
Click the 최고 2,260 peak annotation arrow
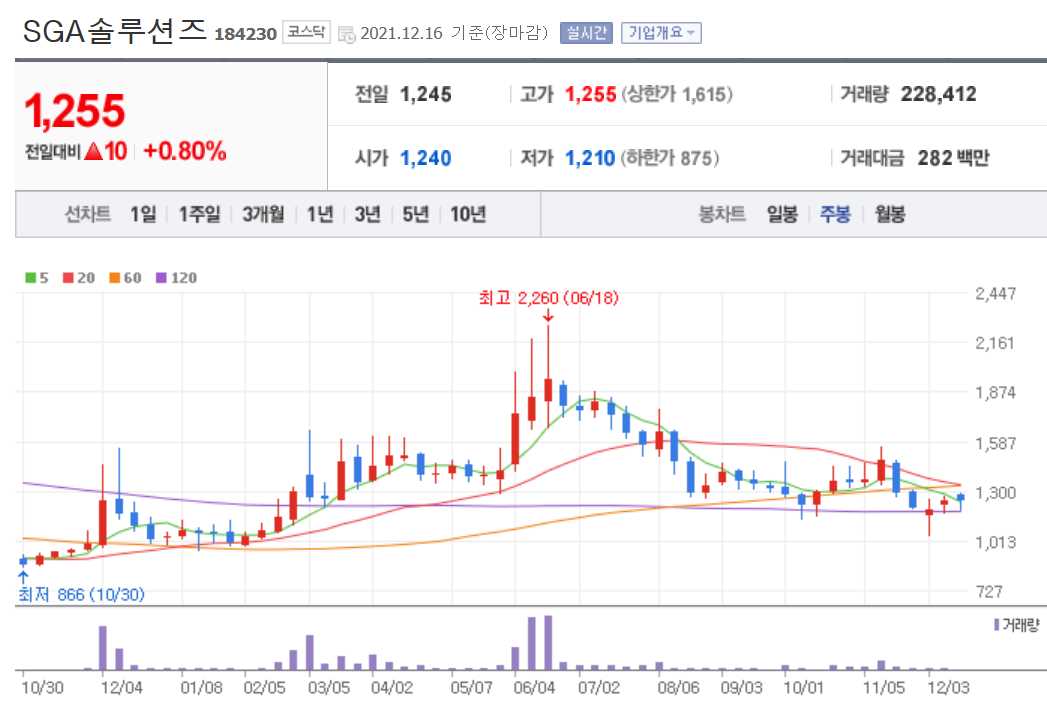pyautogui.click(x=548, y=314)
